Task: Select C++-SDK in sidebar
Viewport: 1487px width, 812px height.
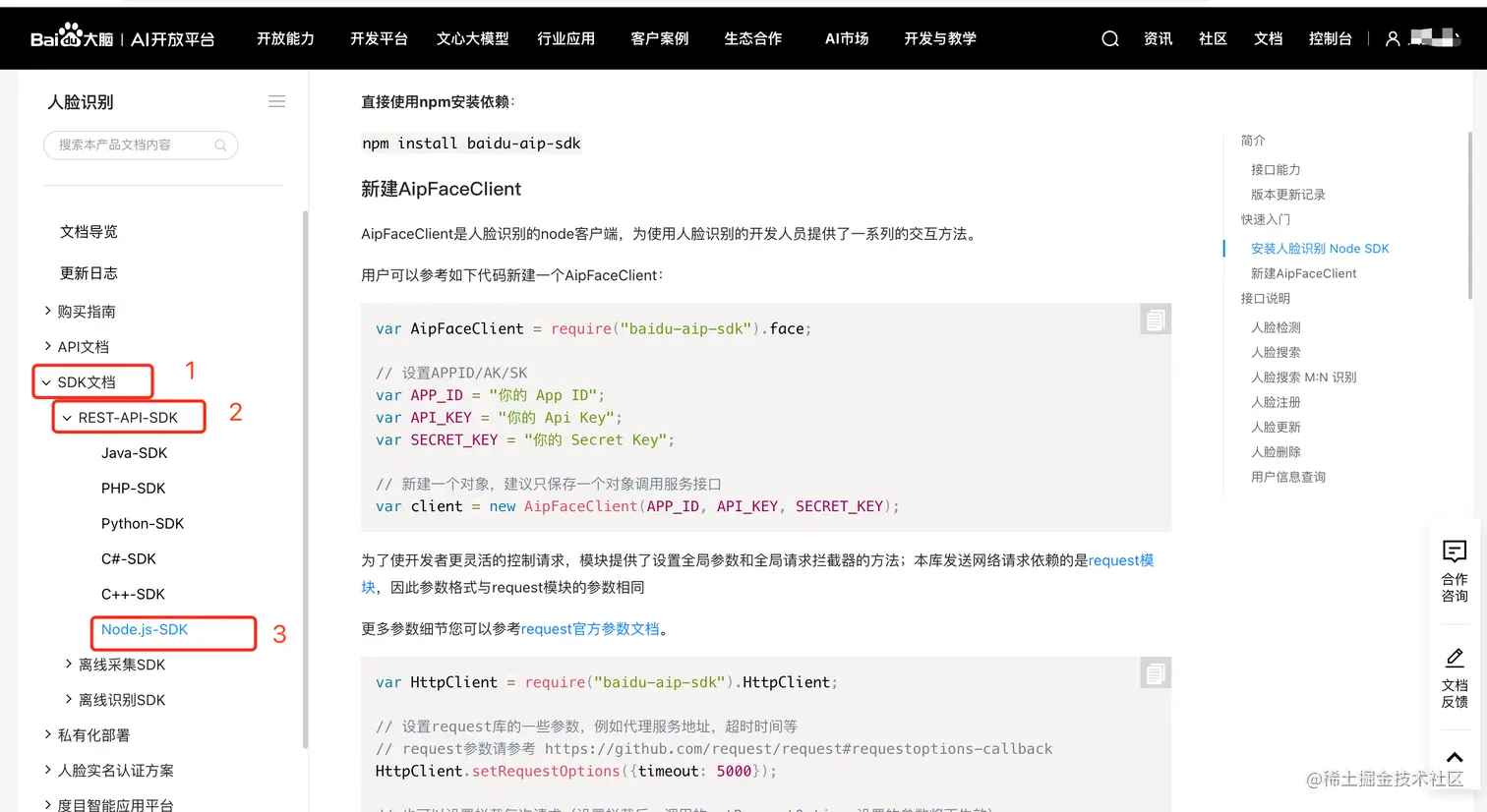Action: click(133, 595)
